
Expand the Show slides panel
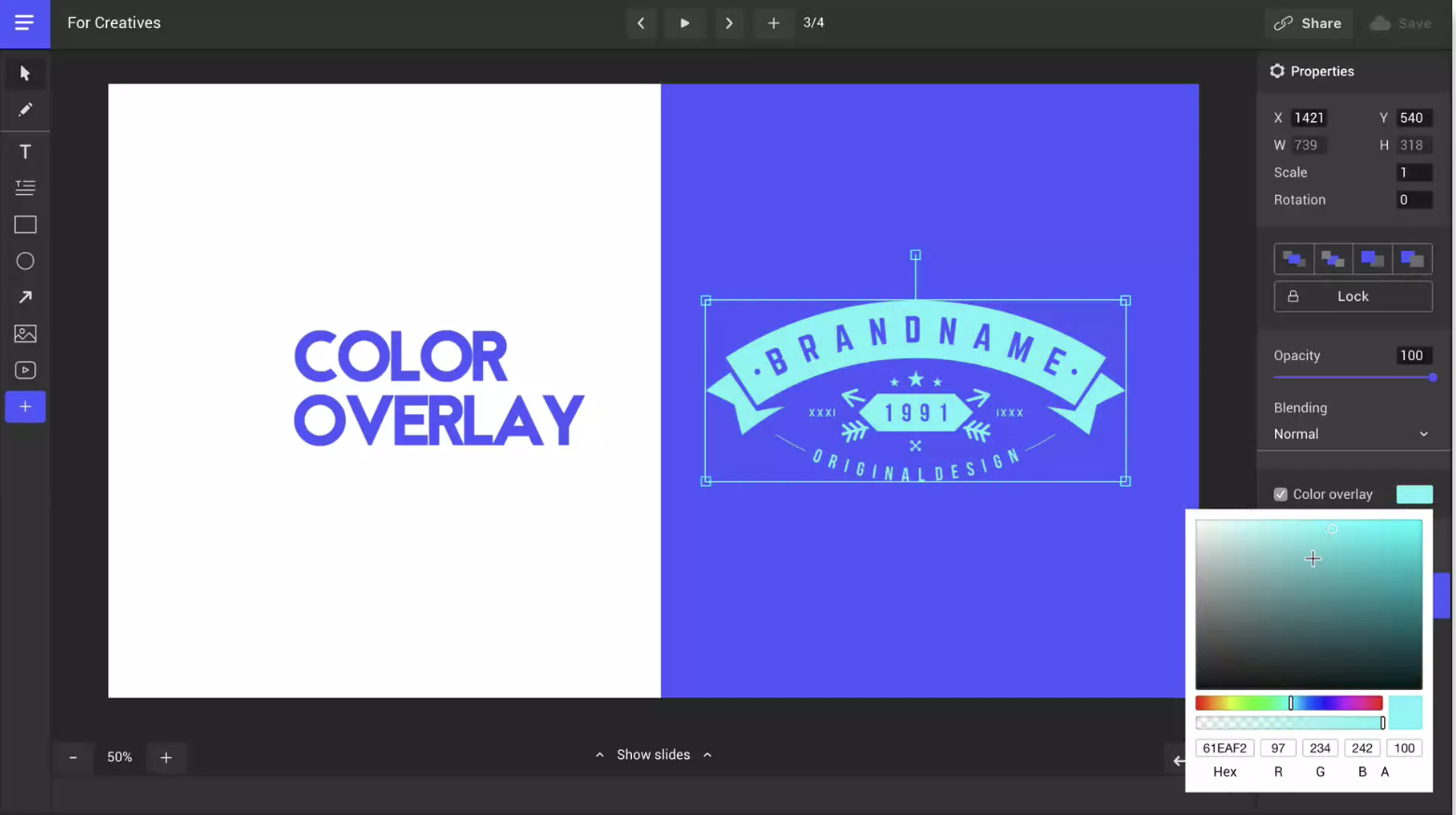653,754
